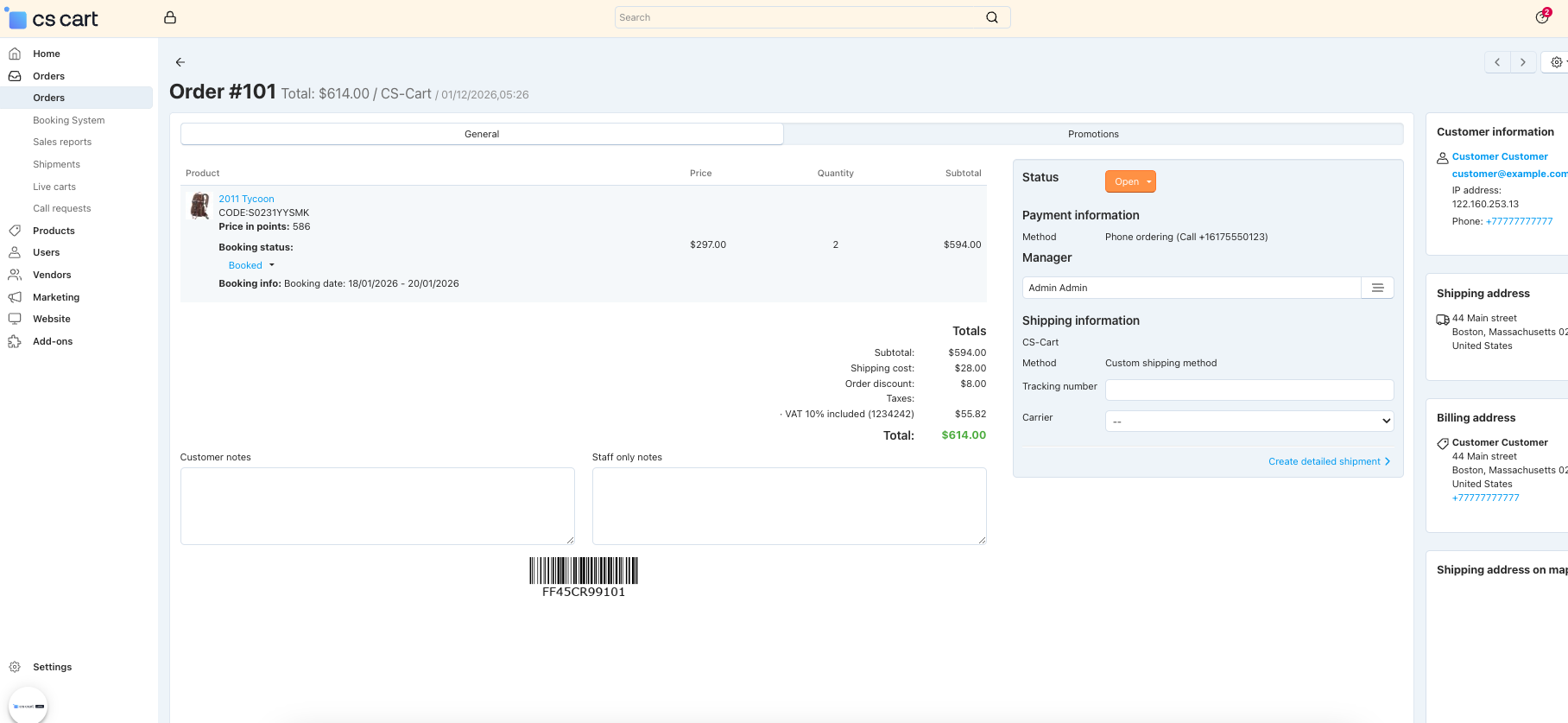Click the manager list picker icon
Viewport: 1568px width, 723px height.
tap(1377, 288)
